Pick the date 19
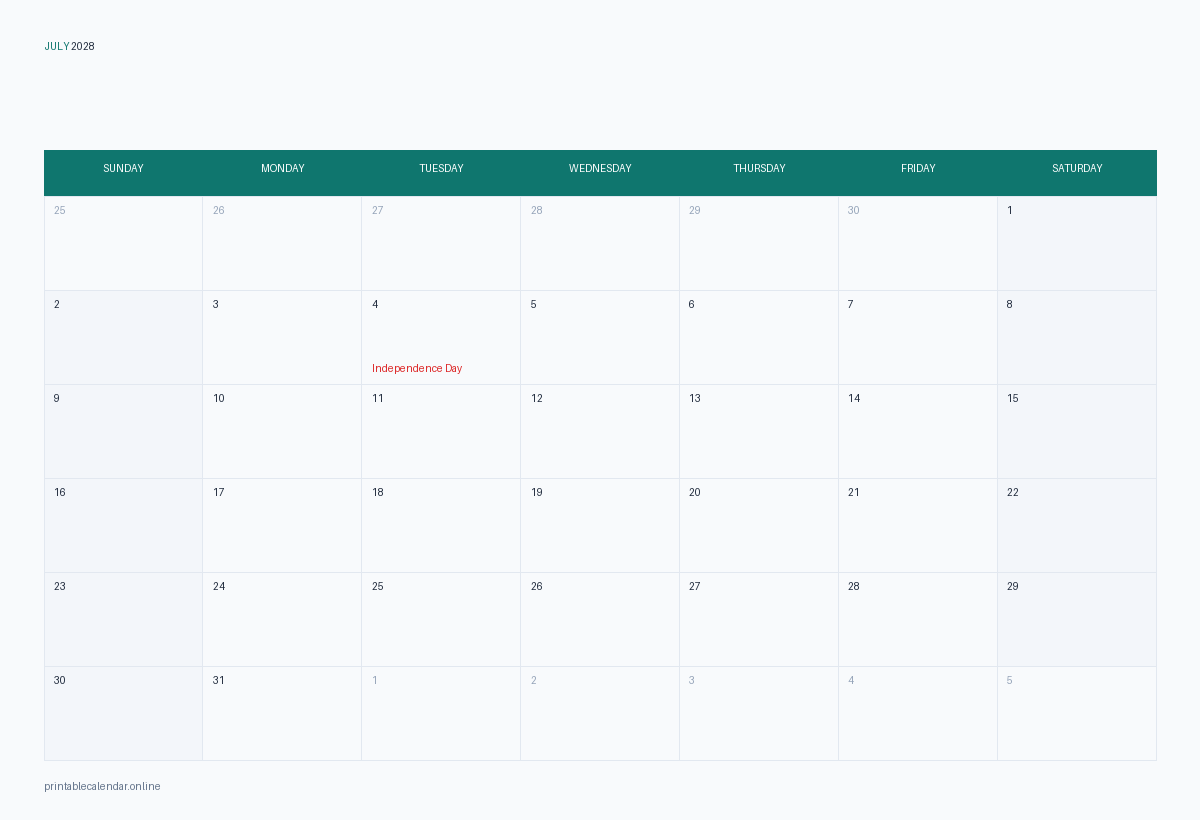Viewport: 1200px width, 820px height. [600, 525]
